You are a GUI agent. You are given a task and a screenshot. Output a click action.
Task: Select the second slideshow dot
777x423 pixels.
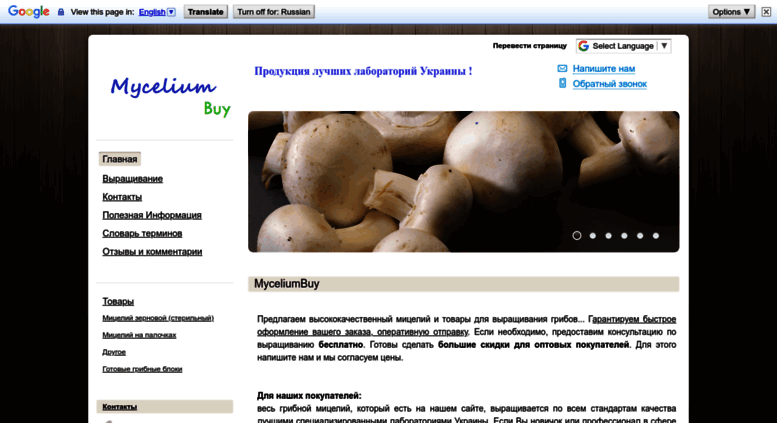point(593,236)
